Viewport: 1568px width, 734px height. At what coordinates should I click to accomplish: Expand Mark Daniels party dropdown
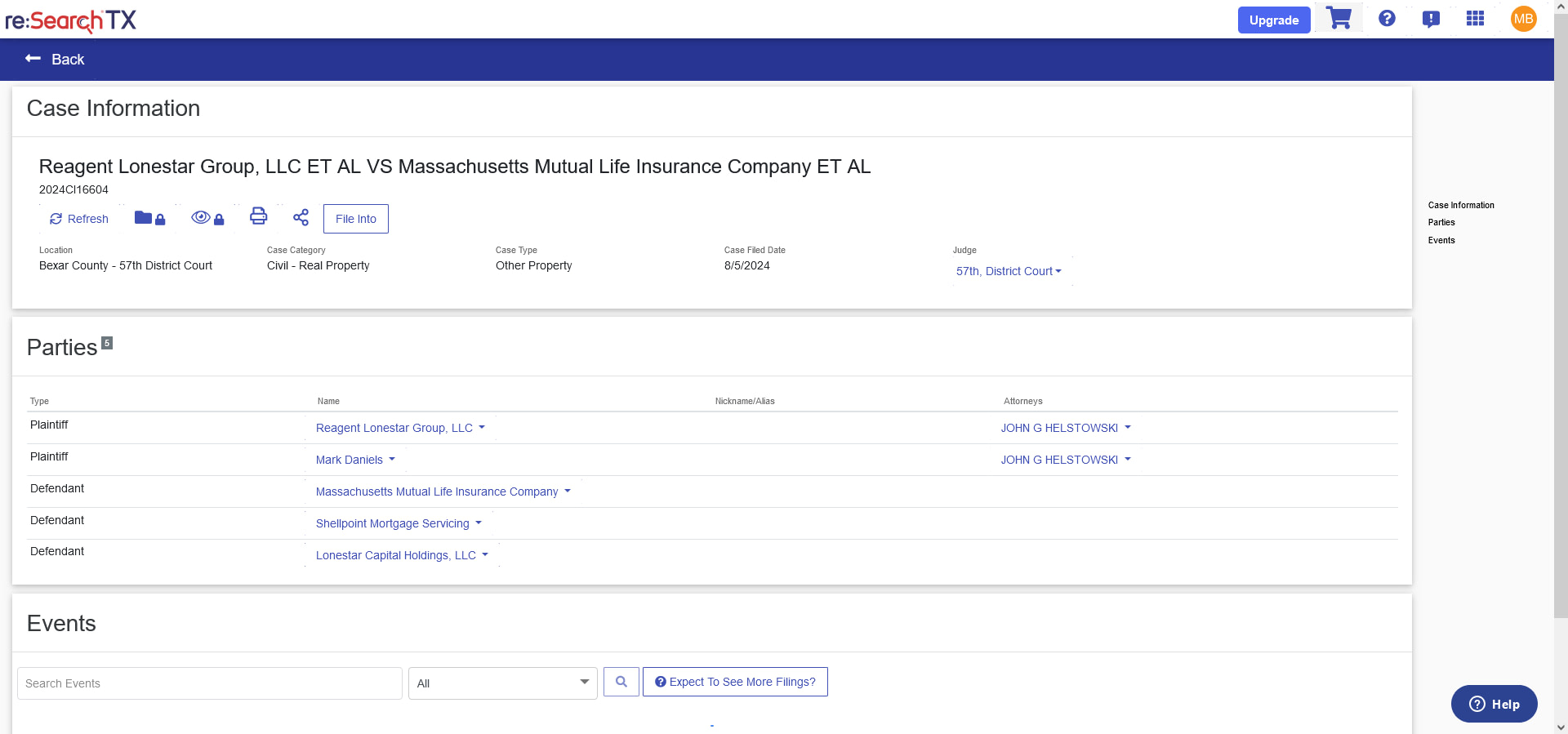[x=355, y=460]
